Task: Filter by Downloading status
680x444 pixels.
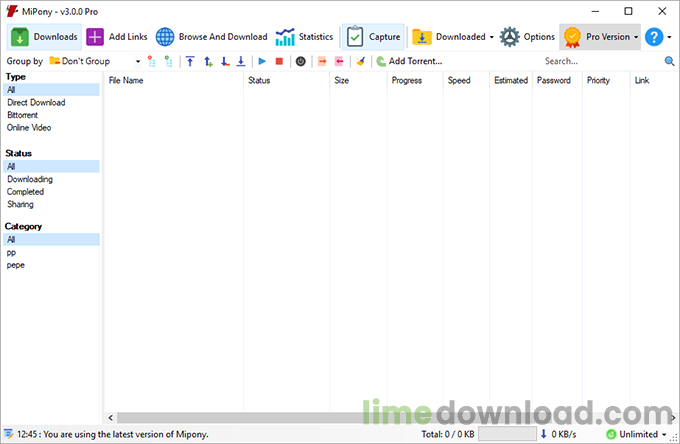Action: pyautogui.click(x=29, y=179)
